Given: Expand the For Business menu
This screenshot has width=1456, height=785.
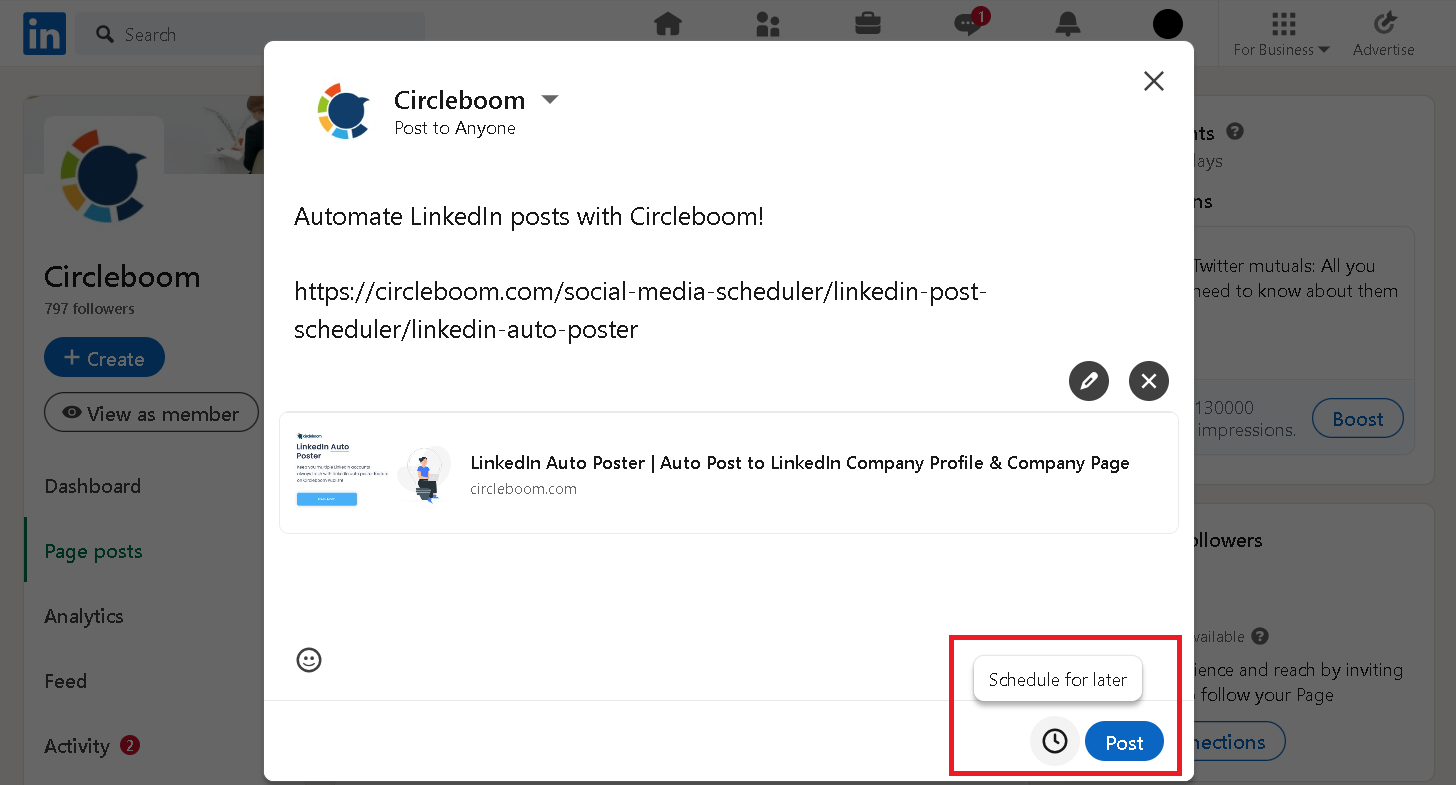Looking at the screenshot, I should 1281,33.
